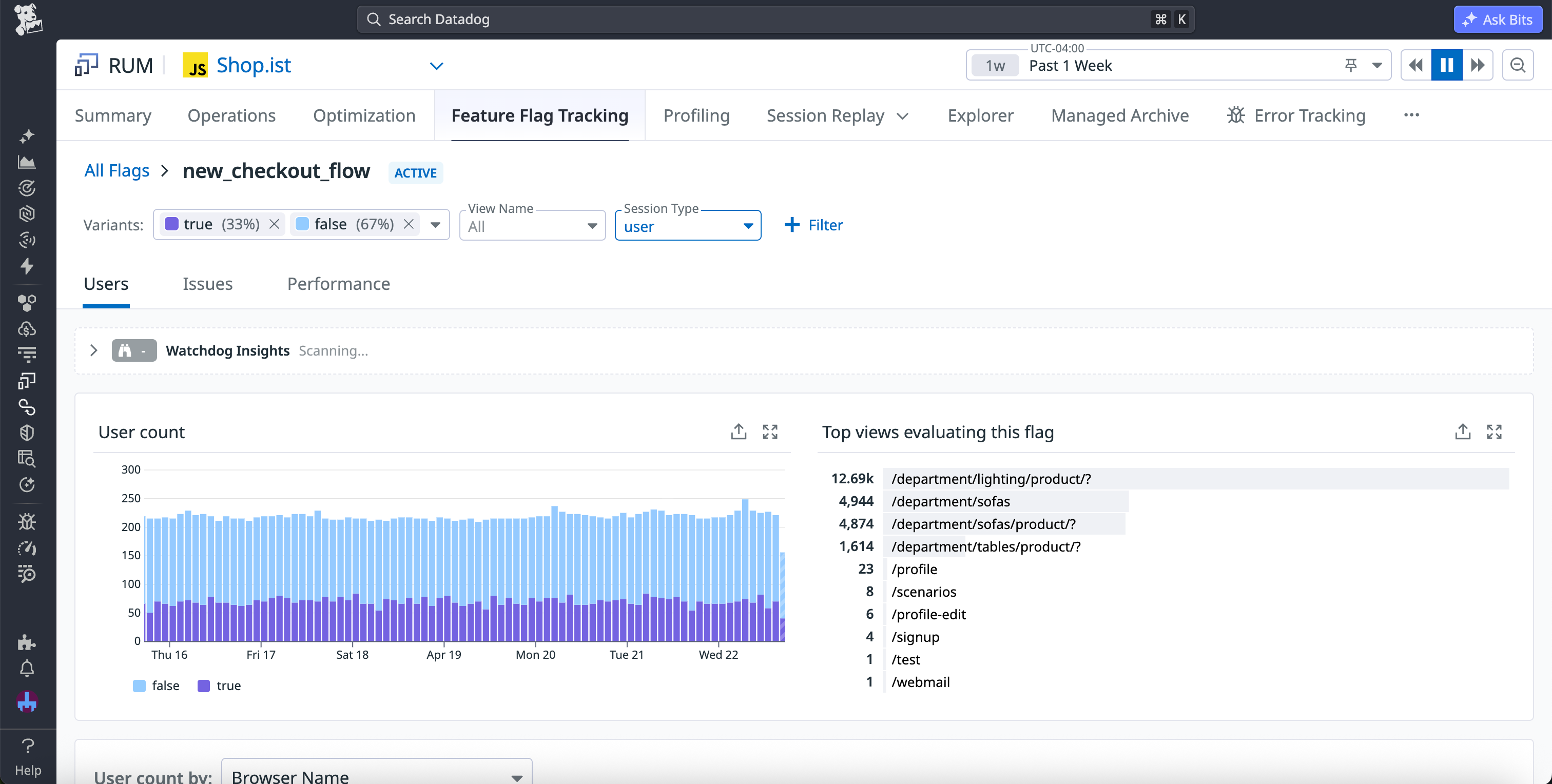
Task: Add a new Filter
Action: 813,225
